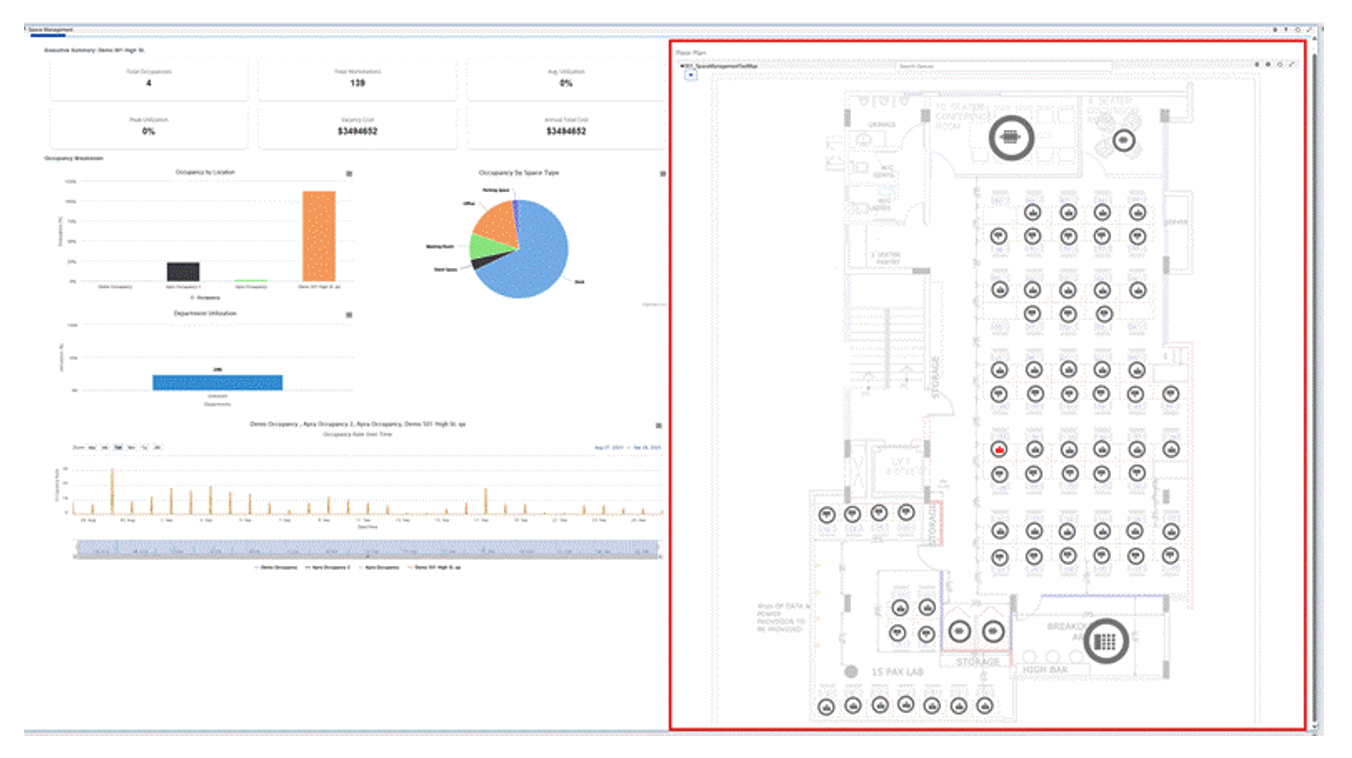The image size is (1352, 758).
Task: Switch to the Space Management tab
Action: 49,30
